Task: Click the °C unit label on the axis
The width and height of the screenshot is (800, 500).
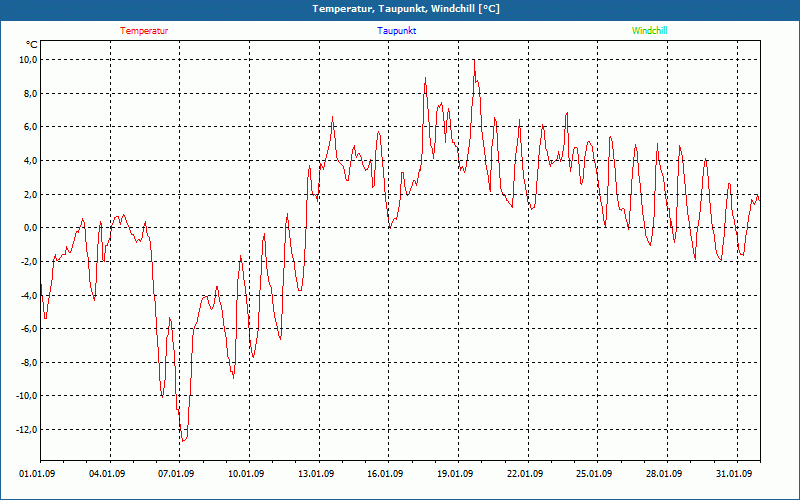Action: tap(31, 45)
